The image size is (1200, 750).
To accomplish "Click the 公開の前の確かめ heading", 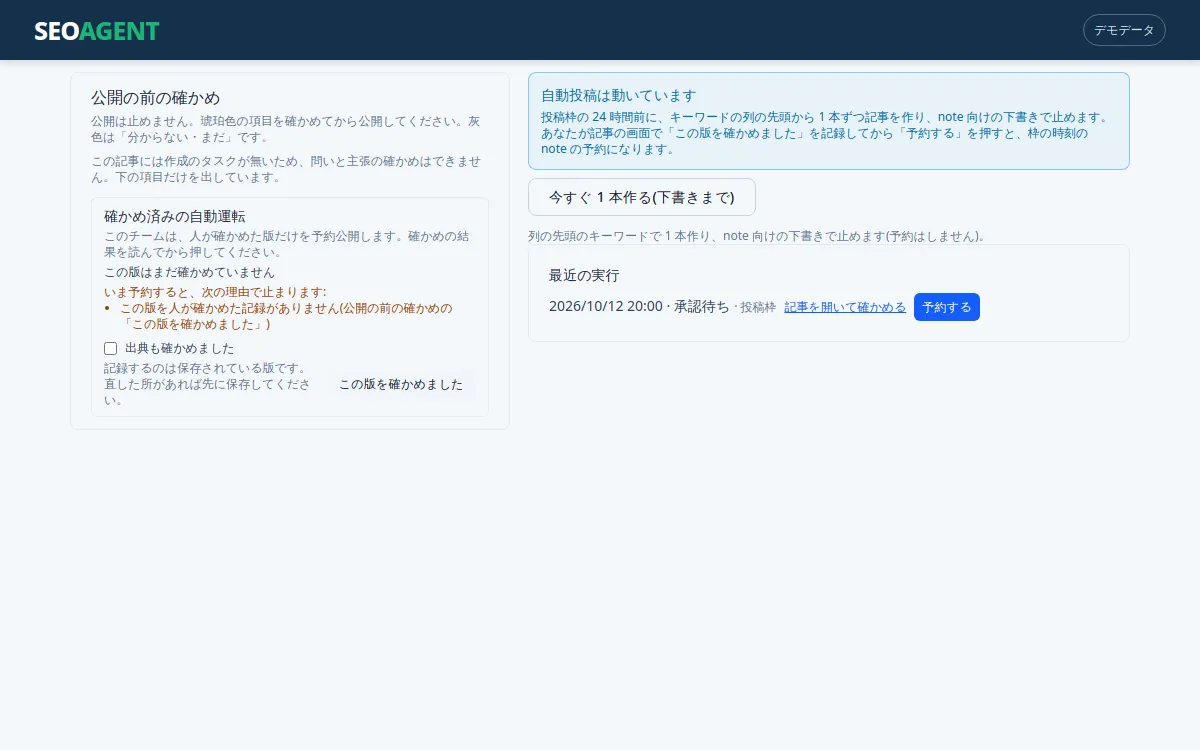I will tap(155, 98).
